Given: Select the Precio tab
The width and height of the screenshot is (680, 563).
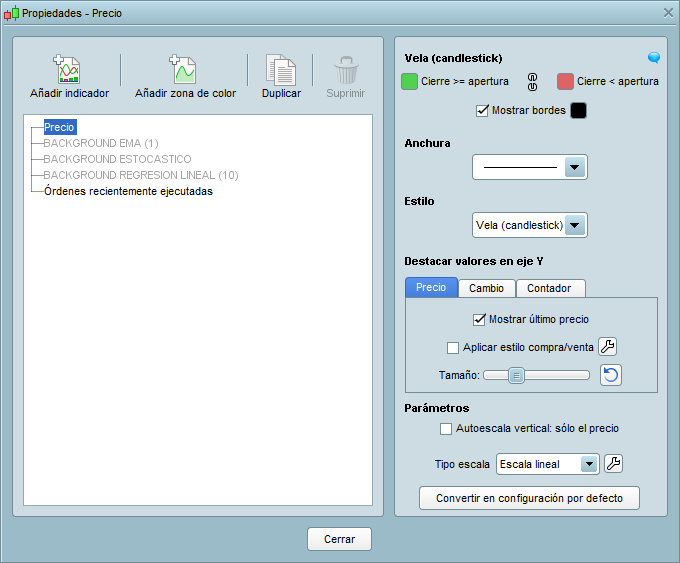Looking at the screenshot, I should tap(431, 288).
